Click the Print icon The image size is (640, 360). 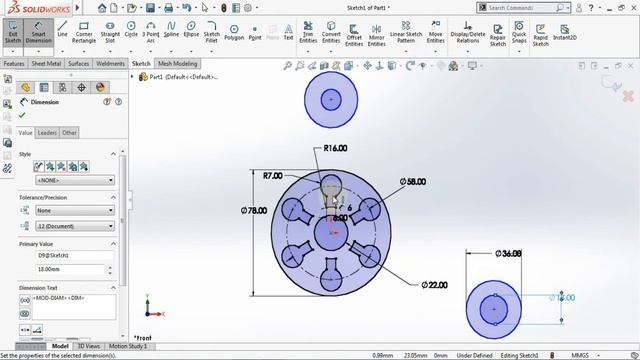tap(168, 7)
